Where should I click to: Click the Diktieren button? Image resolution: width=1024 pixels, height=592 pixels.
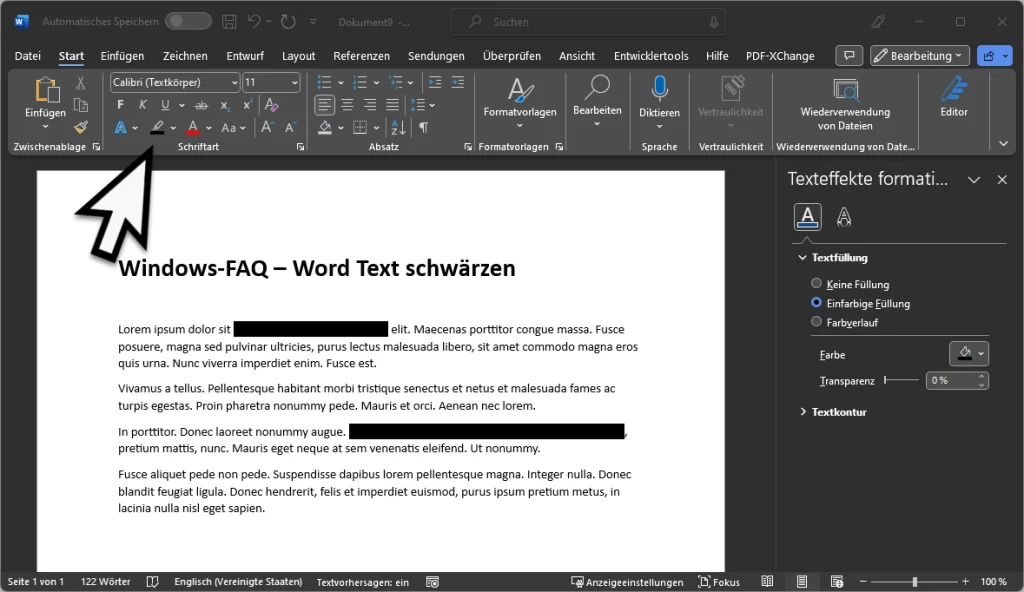659,102
